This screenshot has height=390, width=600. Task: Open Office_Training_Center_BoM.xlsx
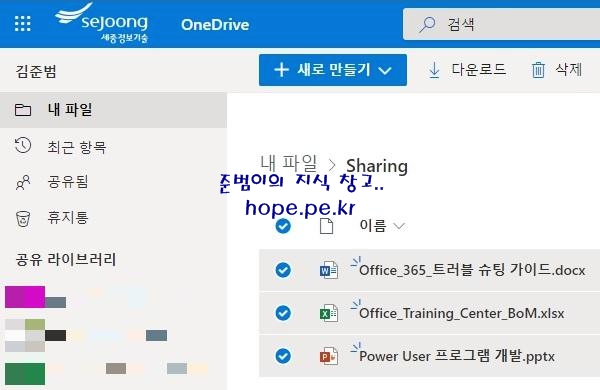point(461,313)
